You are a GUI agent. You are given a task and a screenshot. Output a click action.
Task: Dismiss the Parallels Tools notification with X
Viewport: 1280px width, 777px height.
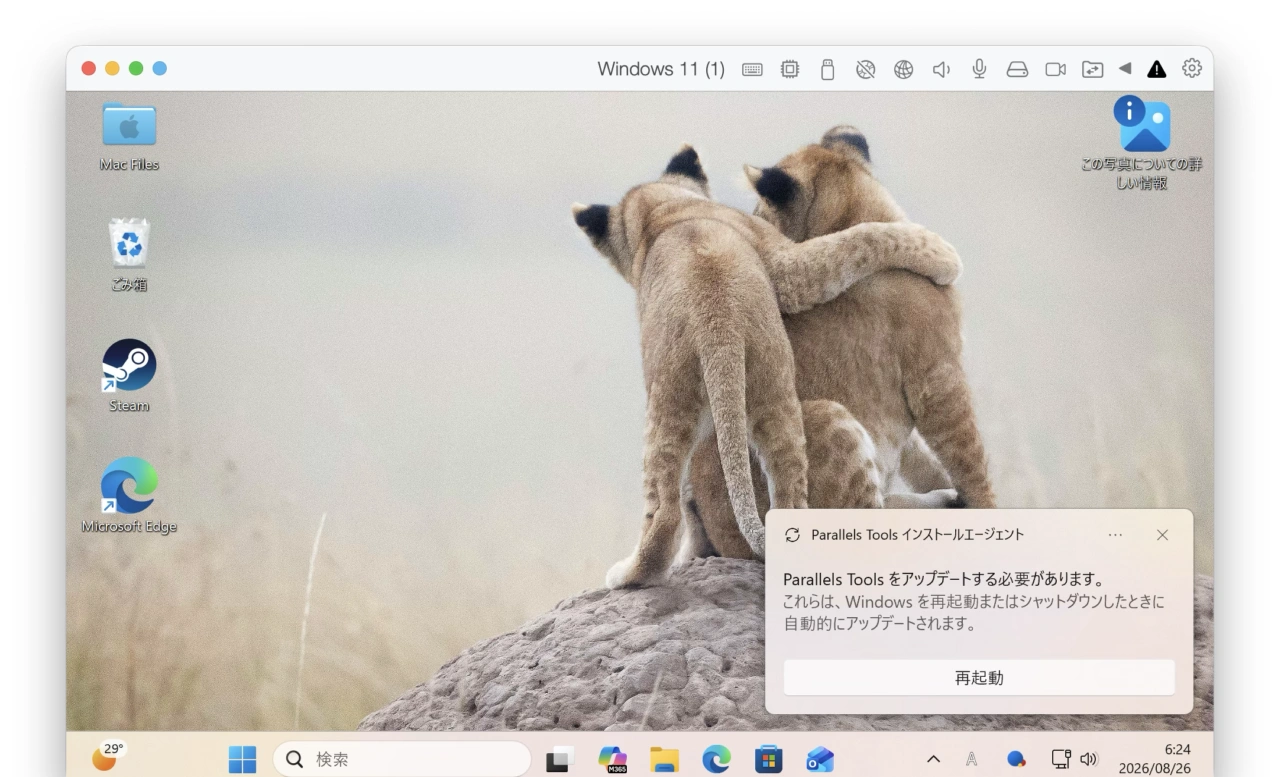tap(1162, 535)
